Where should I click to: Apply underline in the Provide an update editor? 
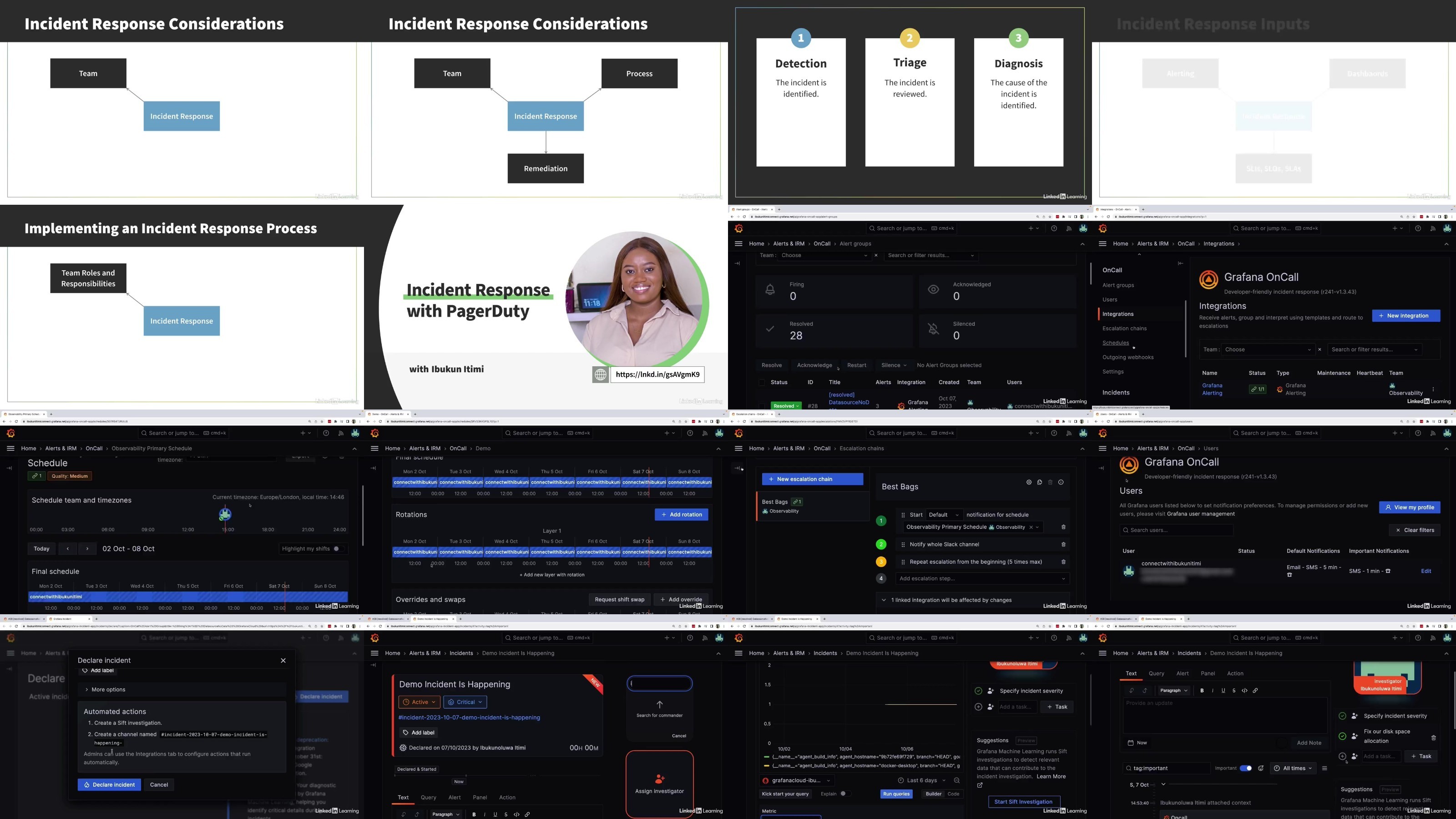tap(1223, 691)
